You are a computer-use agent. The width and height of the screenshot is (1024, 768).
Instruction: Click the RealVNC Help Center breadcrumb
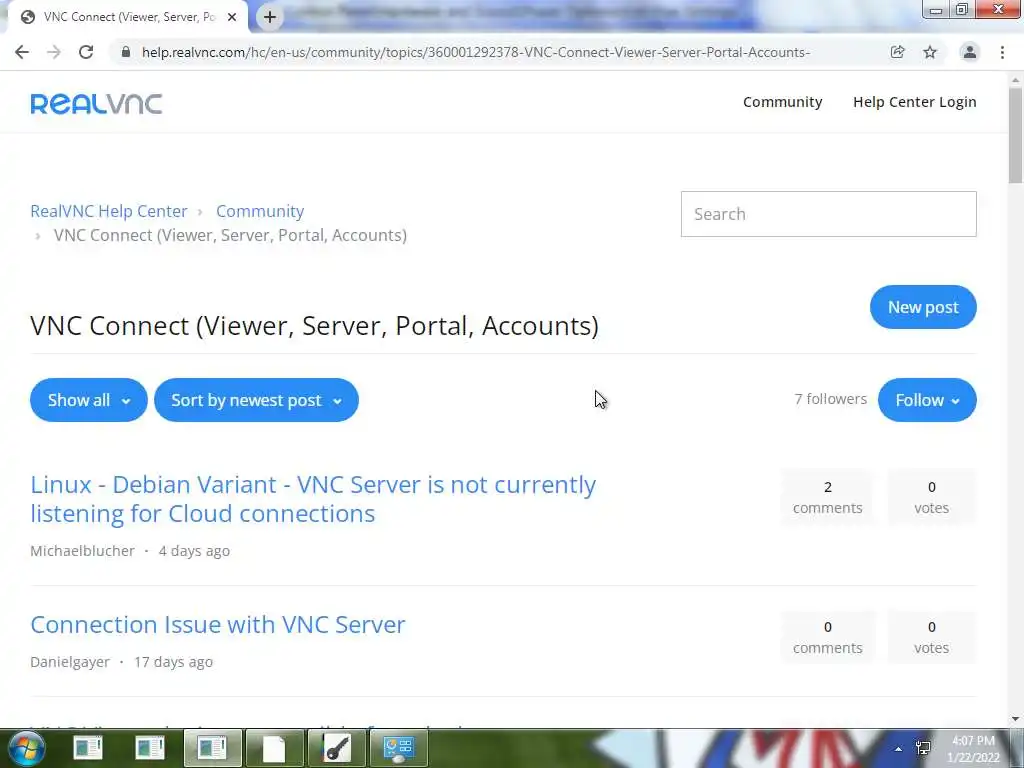[108, 211]
